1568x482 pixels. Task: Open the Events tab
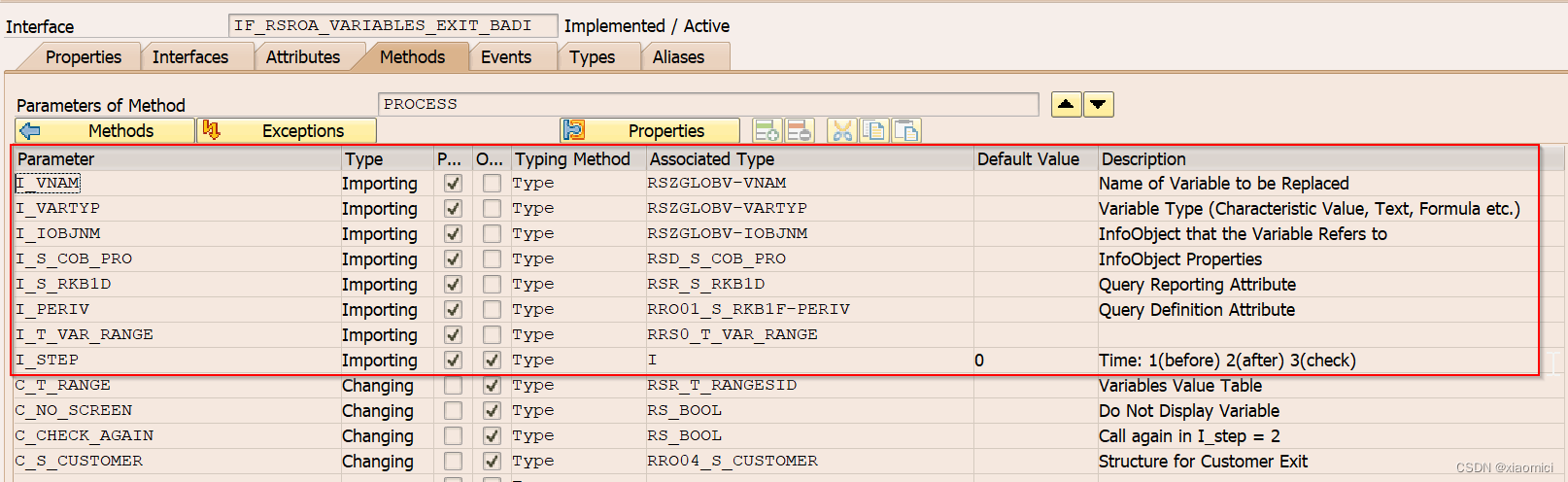coord(505,57)
